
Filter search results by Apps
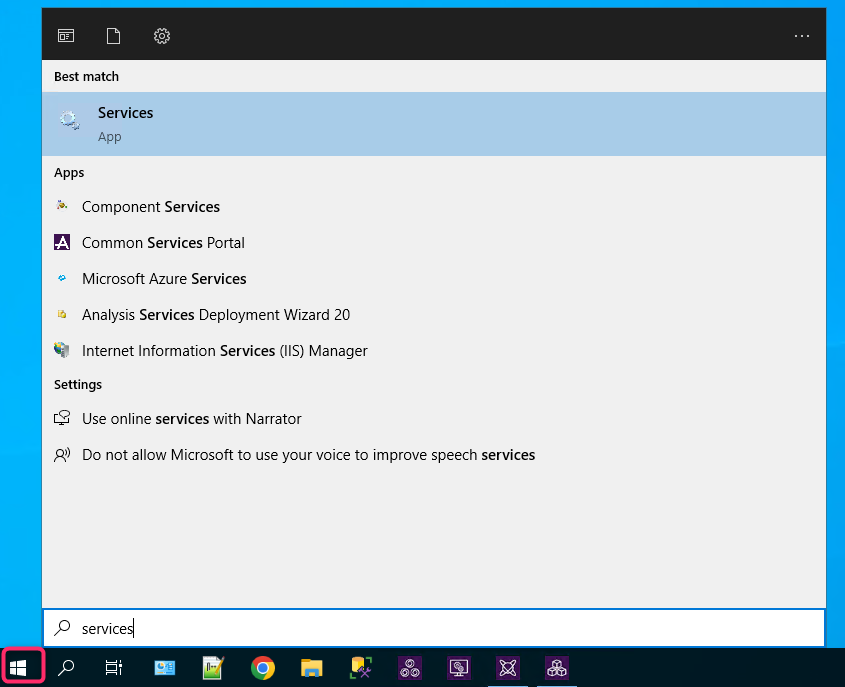click(66, 36)
